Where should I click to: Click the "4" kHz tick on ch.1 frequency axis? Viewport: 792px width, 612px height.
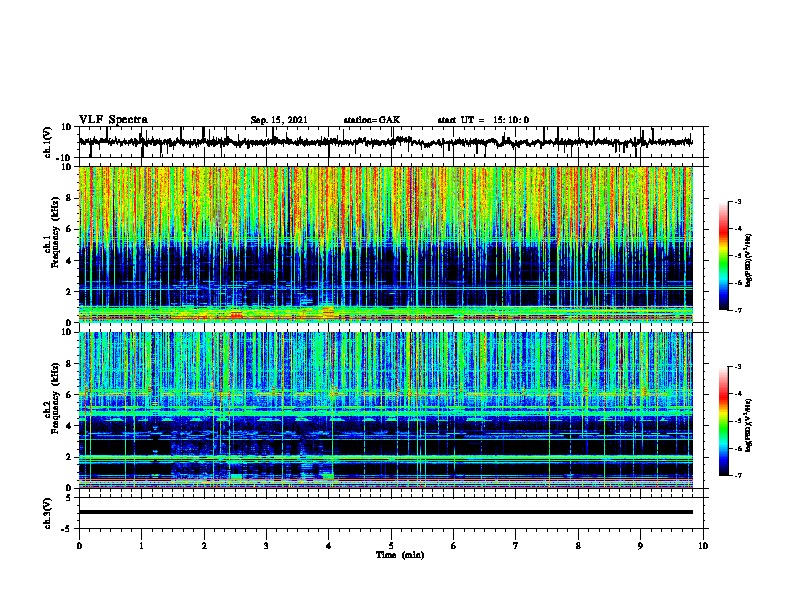click(x=71, y=261)
